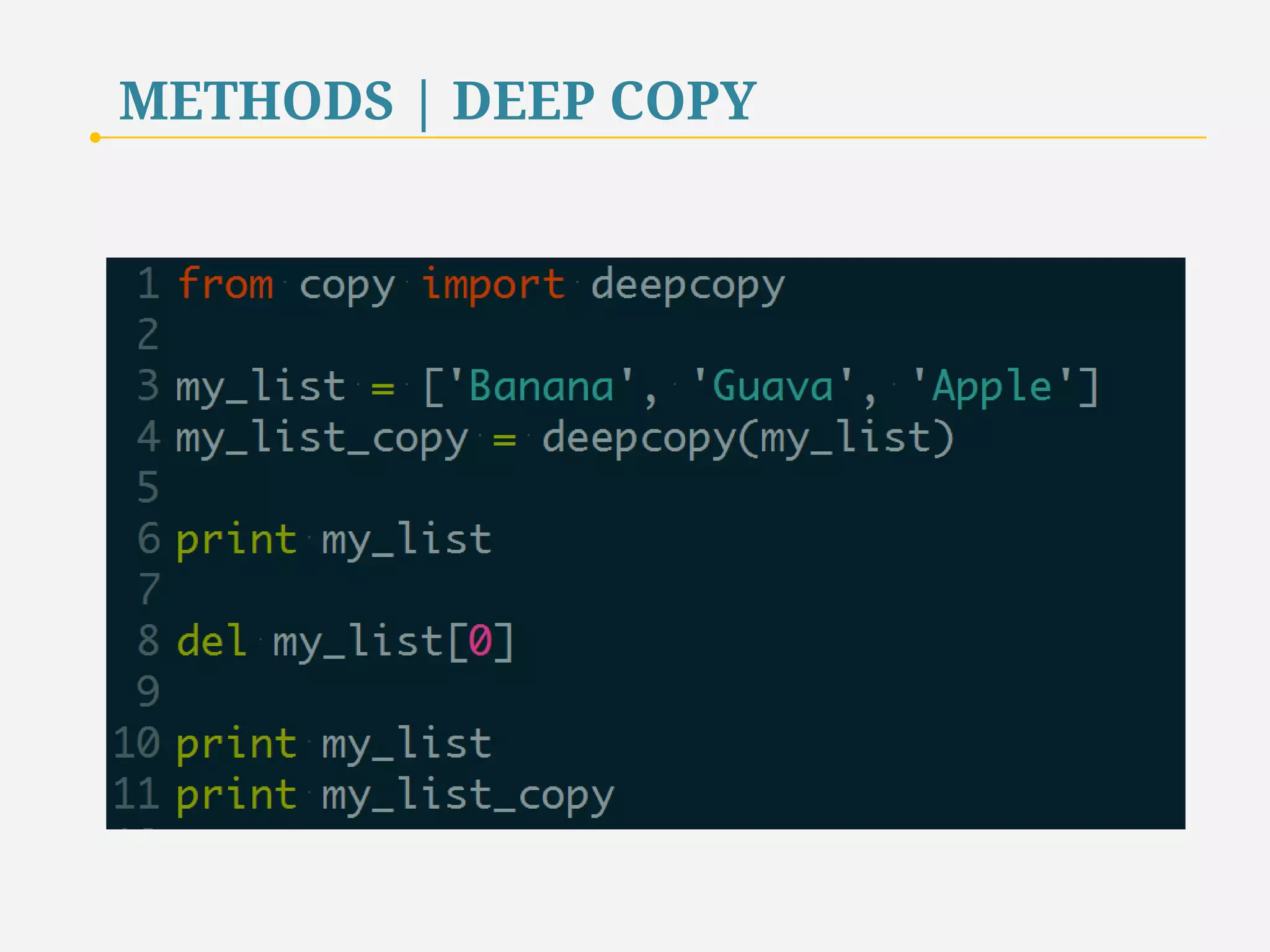Click the 'import' keyword on line 1
Screen dimensions: 1270x952
point(493,285)
